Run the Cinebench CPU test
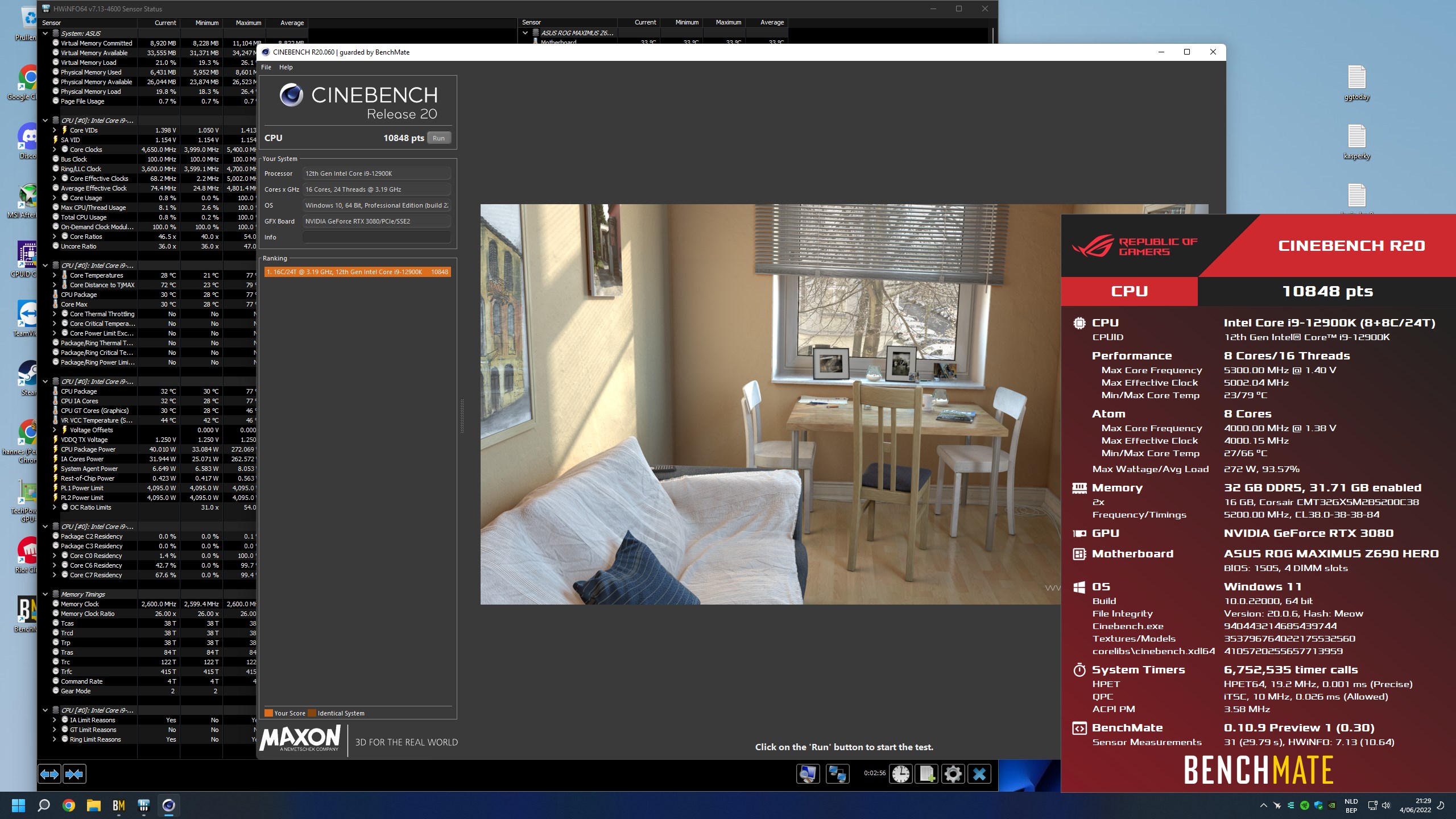1456x819 pixels. 439,138
